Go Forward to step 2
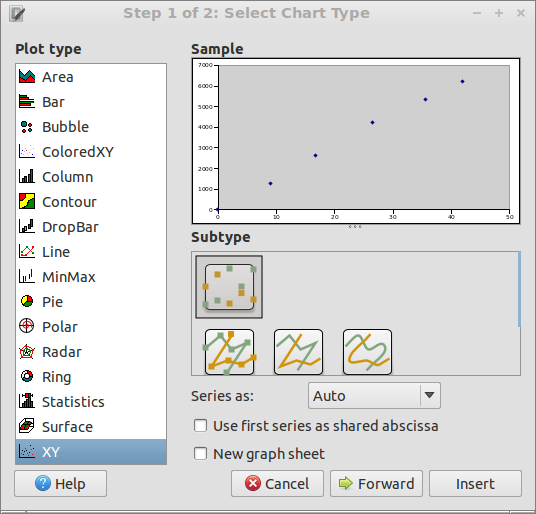 pyautogui.click(x=376, y=484)
